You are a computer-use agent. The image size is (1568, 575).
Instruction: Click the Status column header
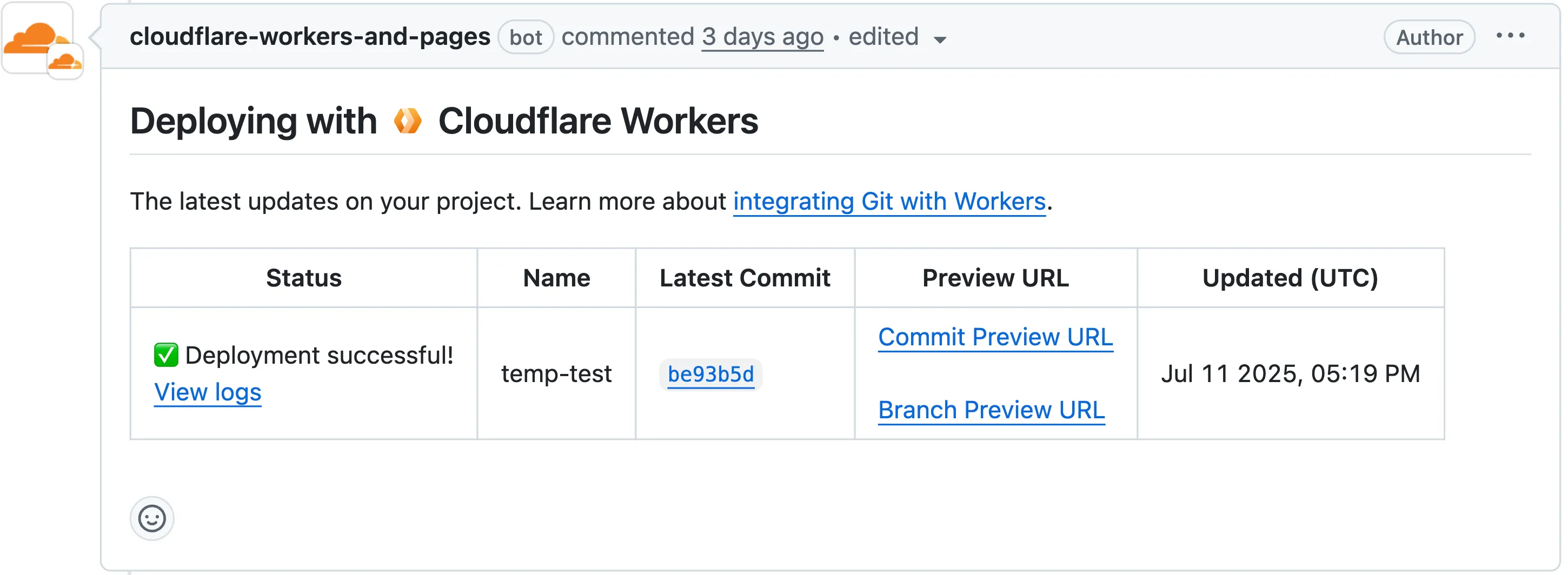pyautogui.click(x=304, y=278)
